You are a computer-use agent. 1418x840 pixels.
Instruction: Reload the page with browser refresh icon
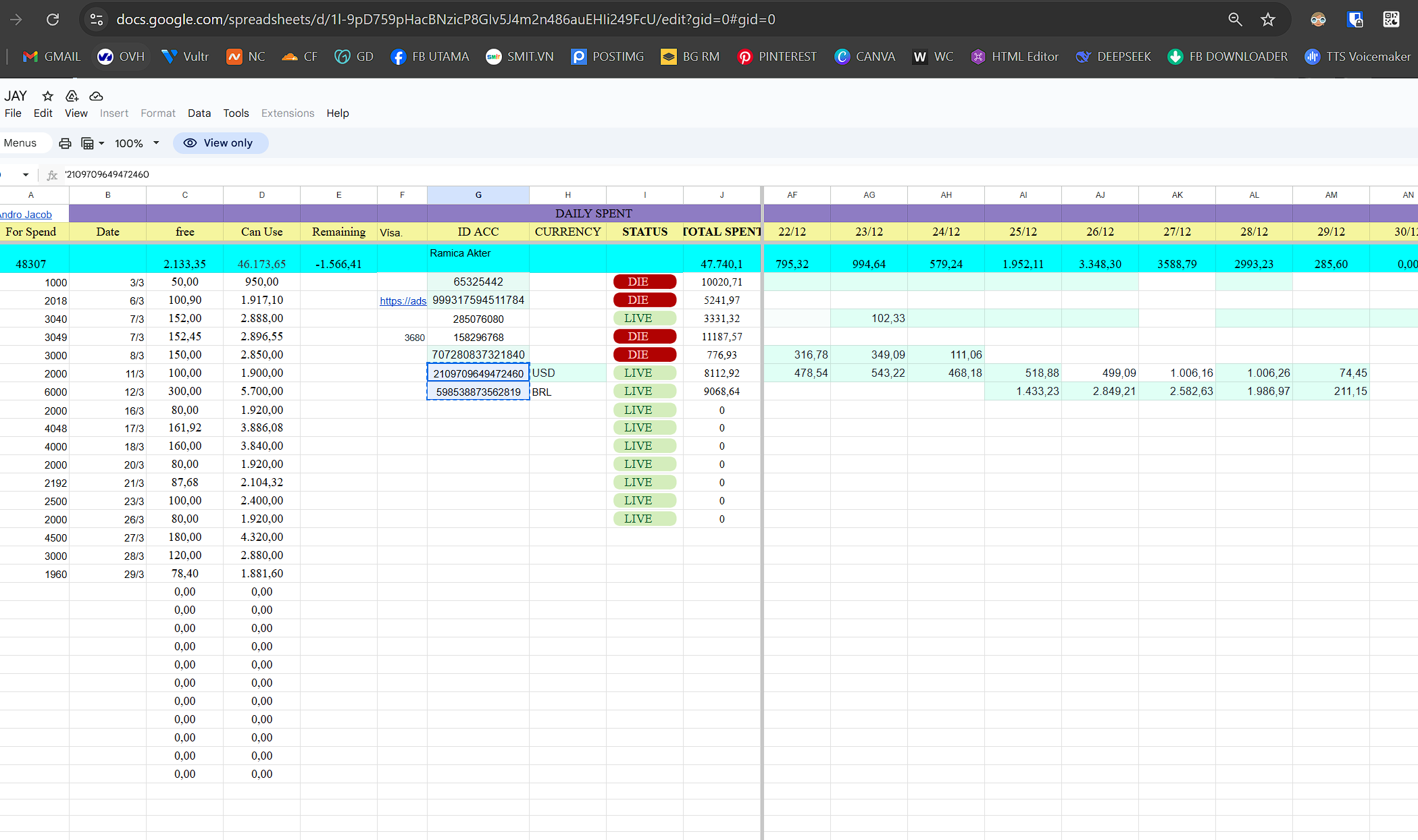coord(53,20)
